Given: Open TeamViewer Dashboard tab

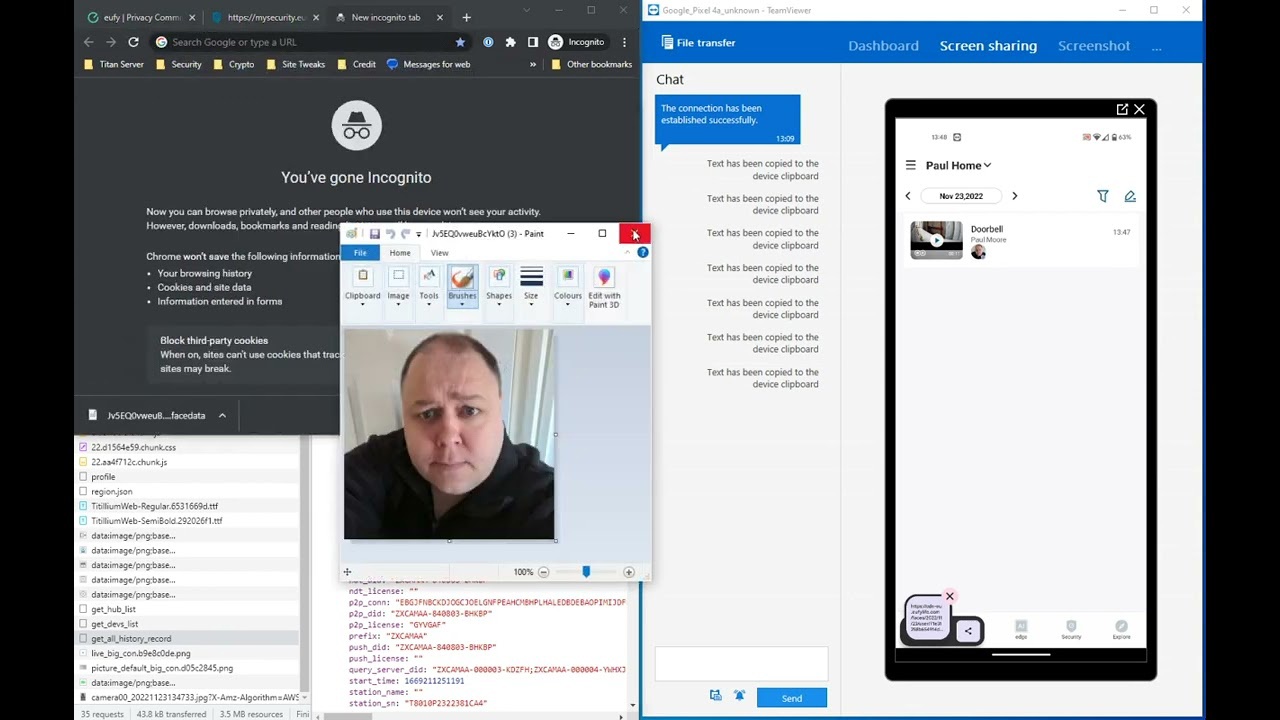Looking at the screenshot, I should point(883,46).
